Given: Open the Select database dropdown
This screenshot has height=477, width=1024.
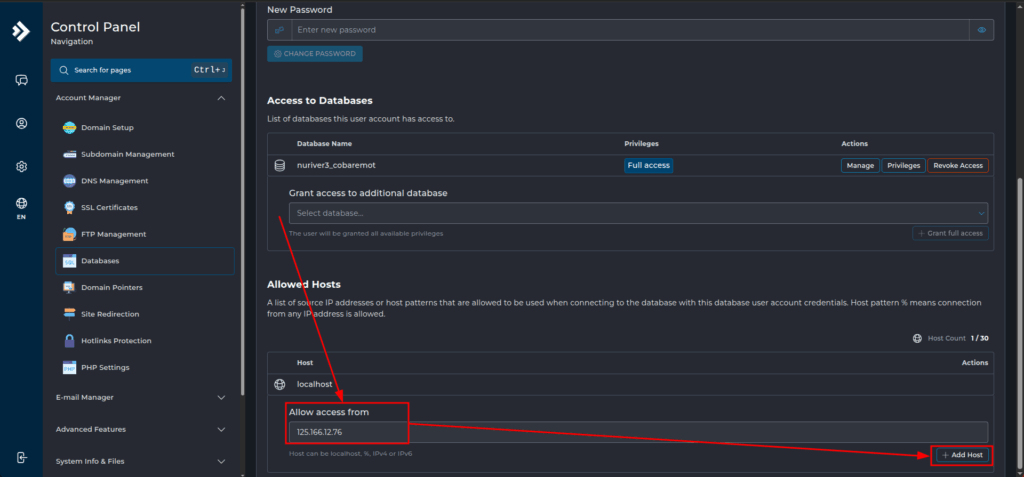Looking at the screenshot, I should [x=637, y=213].
